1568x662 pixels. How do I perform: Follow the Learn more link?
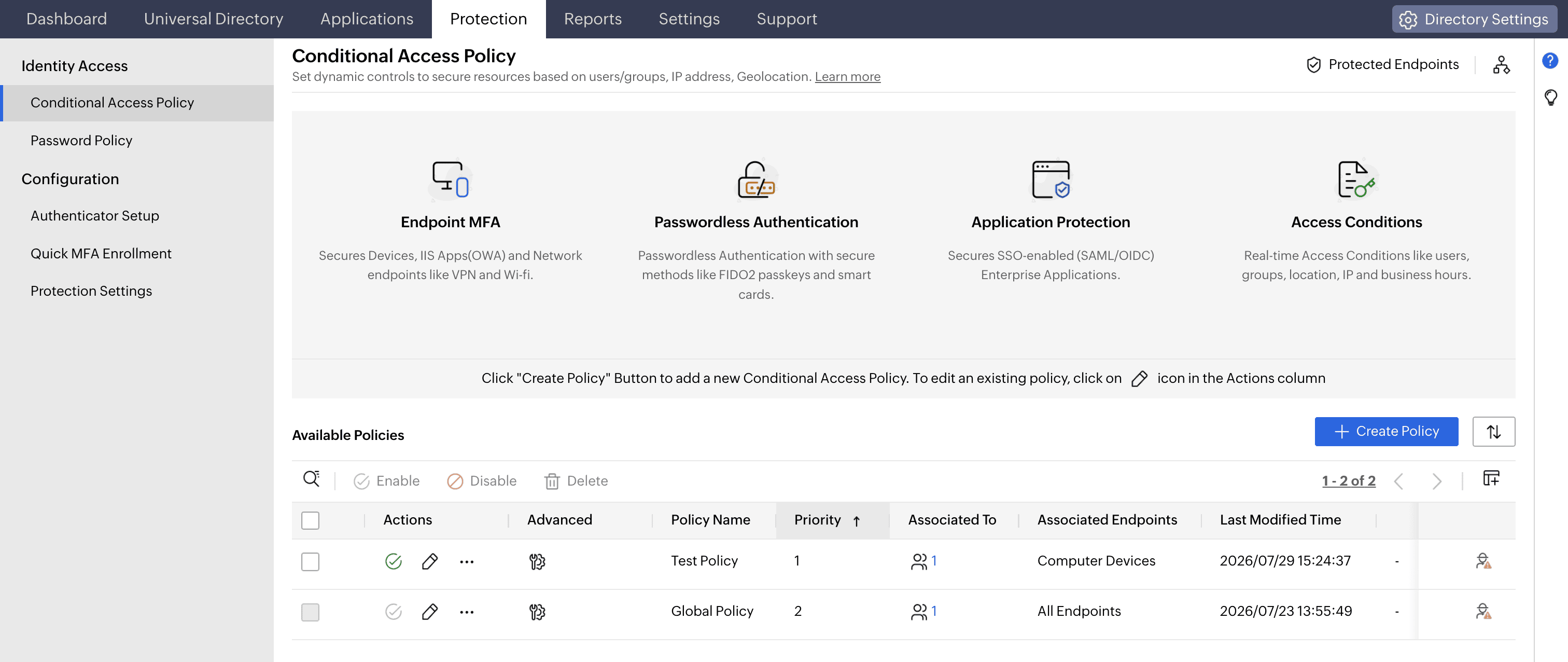pos(847,77)
